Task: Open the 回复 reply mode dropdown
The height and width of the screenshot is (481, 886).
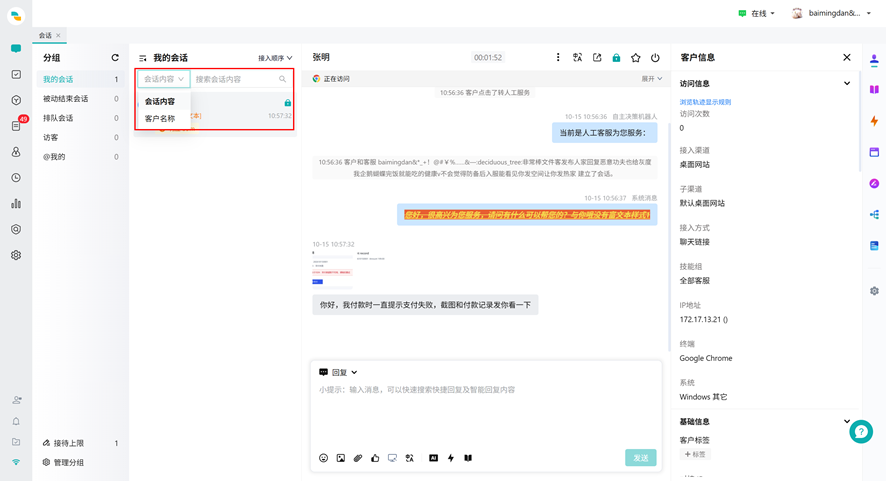Action: tap(338, 372)
